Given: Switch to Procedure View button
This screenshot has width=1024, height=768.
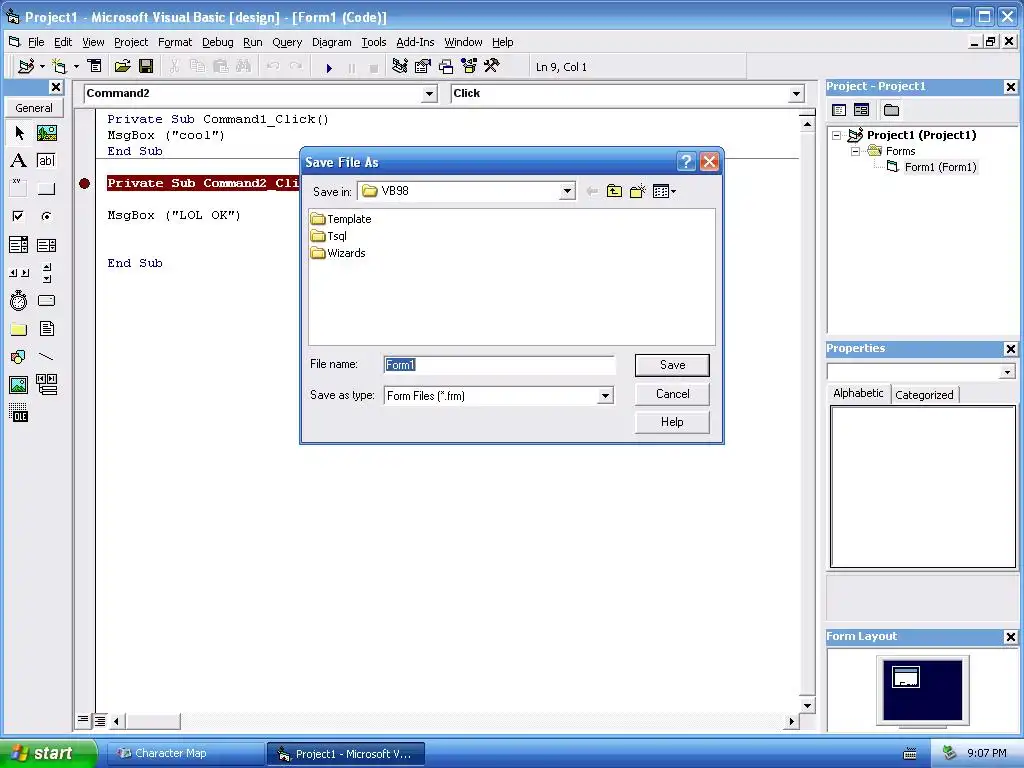Looking at the screenshot, I should (x=83, y=720).
